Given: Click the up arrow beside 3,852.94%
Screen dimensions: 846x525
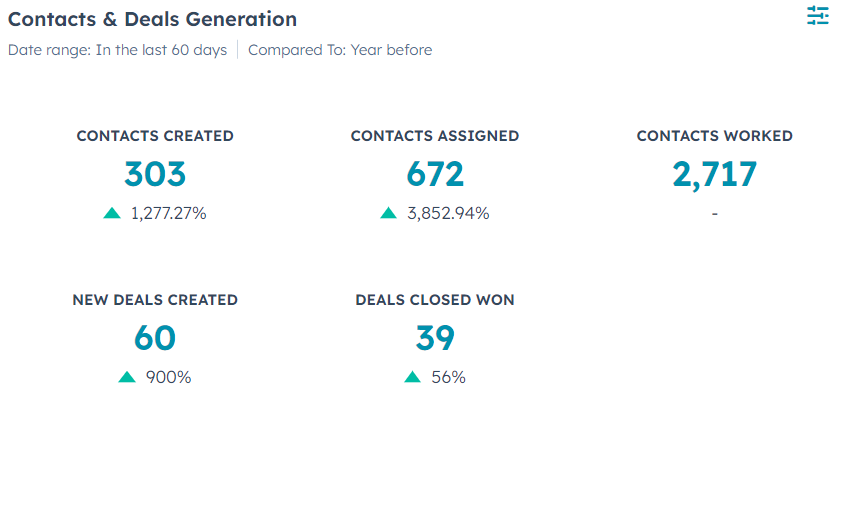Looking at the screenshot, I should click(389, 213).
